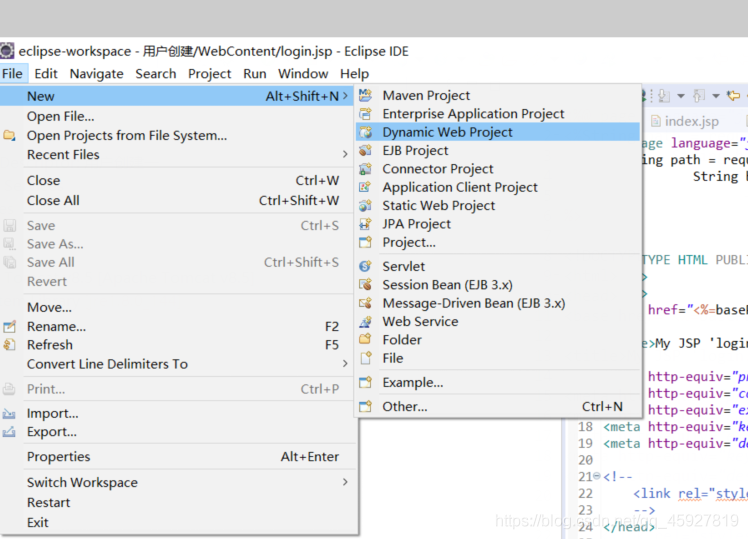Click the Maven Project icon
This screenshot has height=539, width=748.
tap(366, 96)
